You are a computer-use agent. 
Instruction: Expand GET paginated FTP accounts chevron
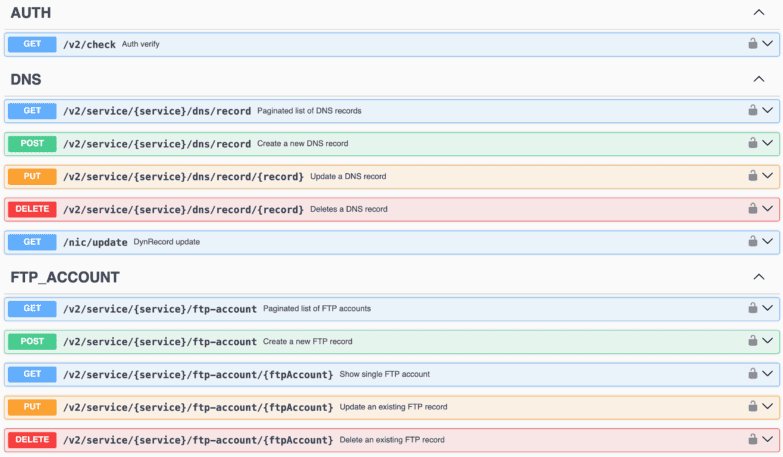click(x=768, y=308)
